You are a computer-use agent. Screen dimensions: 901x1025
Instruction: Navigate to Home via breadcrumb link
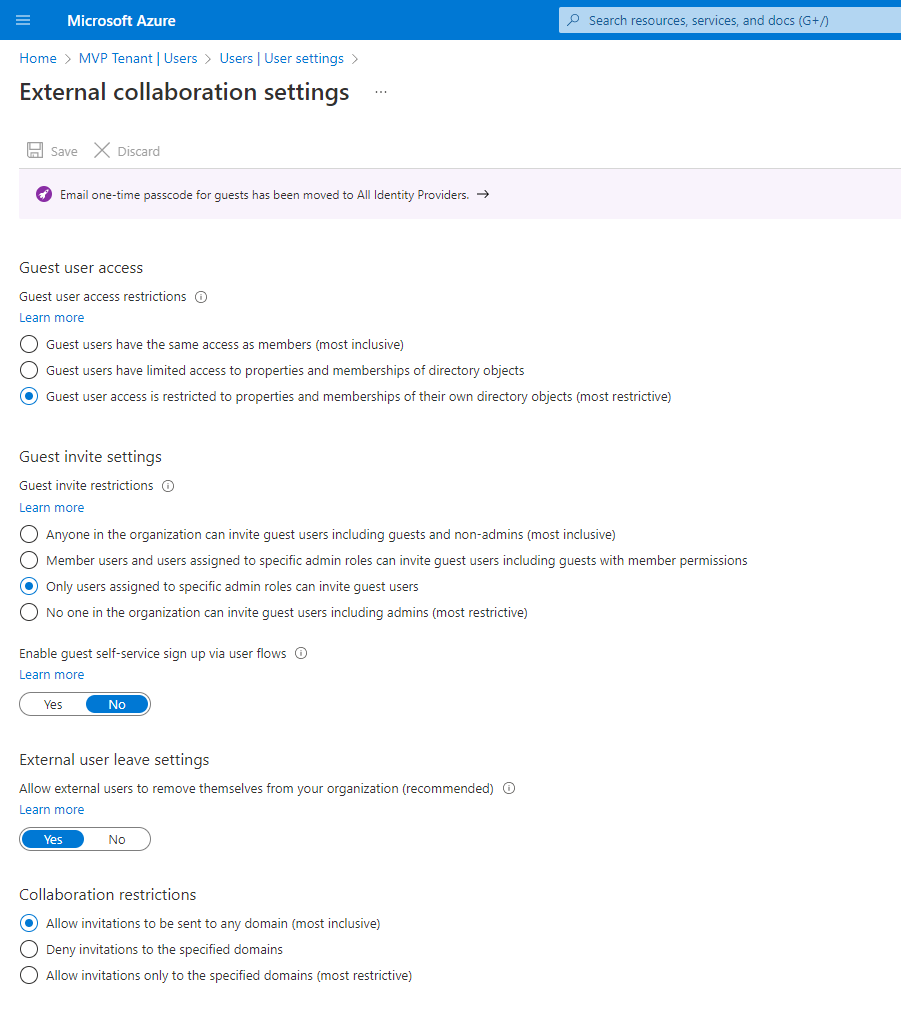(37, 58)
